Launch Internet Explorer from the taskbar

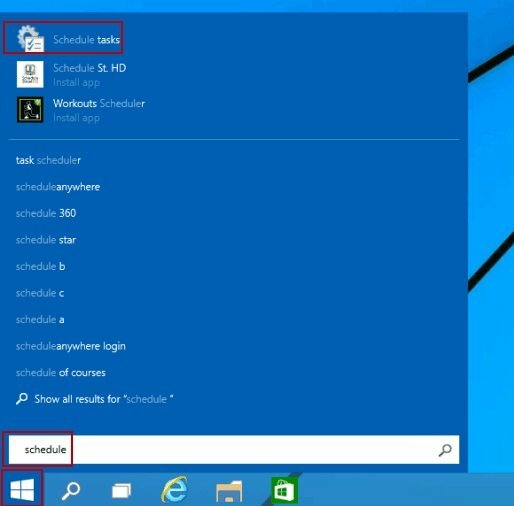(x=175, y=489)
